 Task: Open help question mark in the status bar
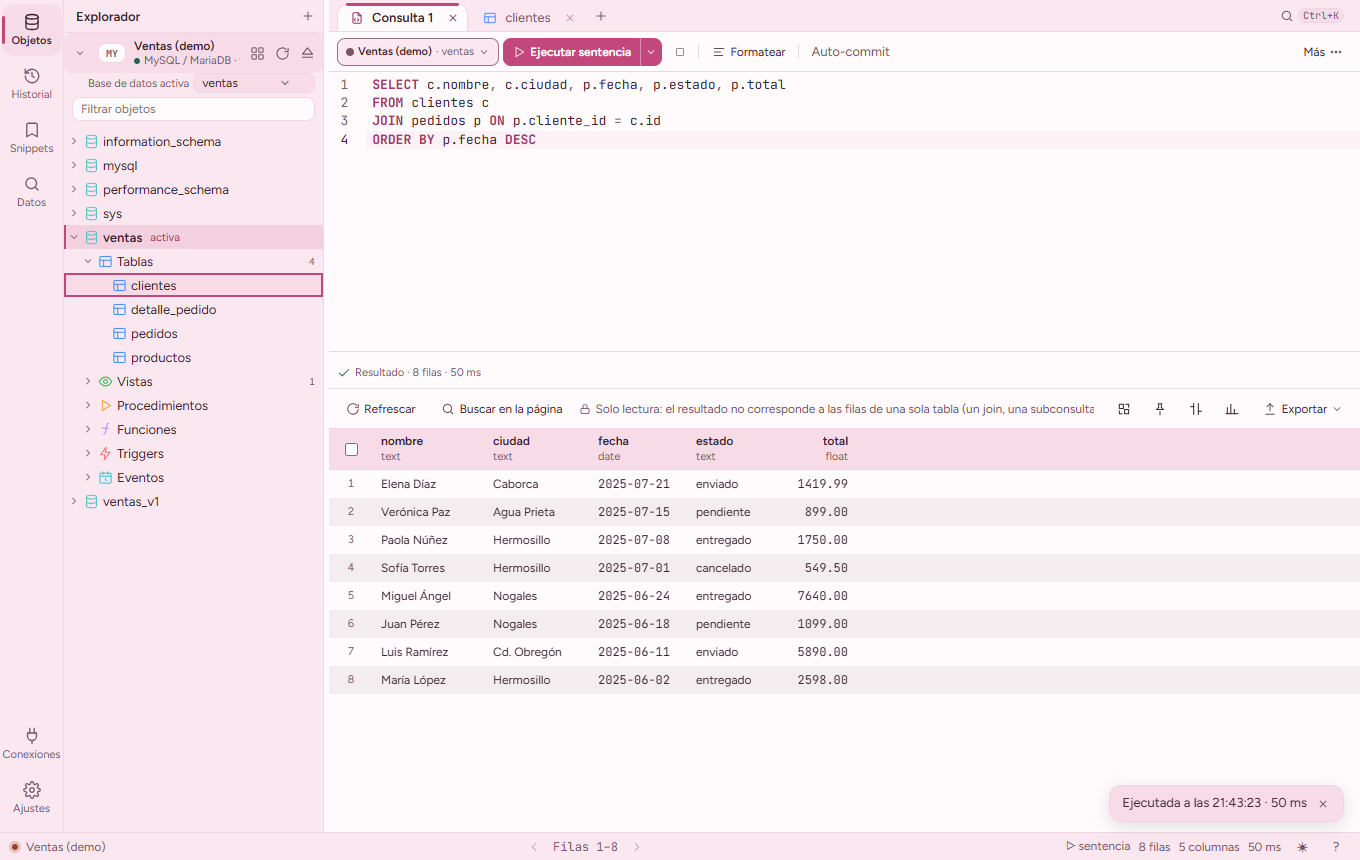point(1336,847)
